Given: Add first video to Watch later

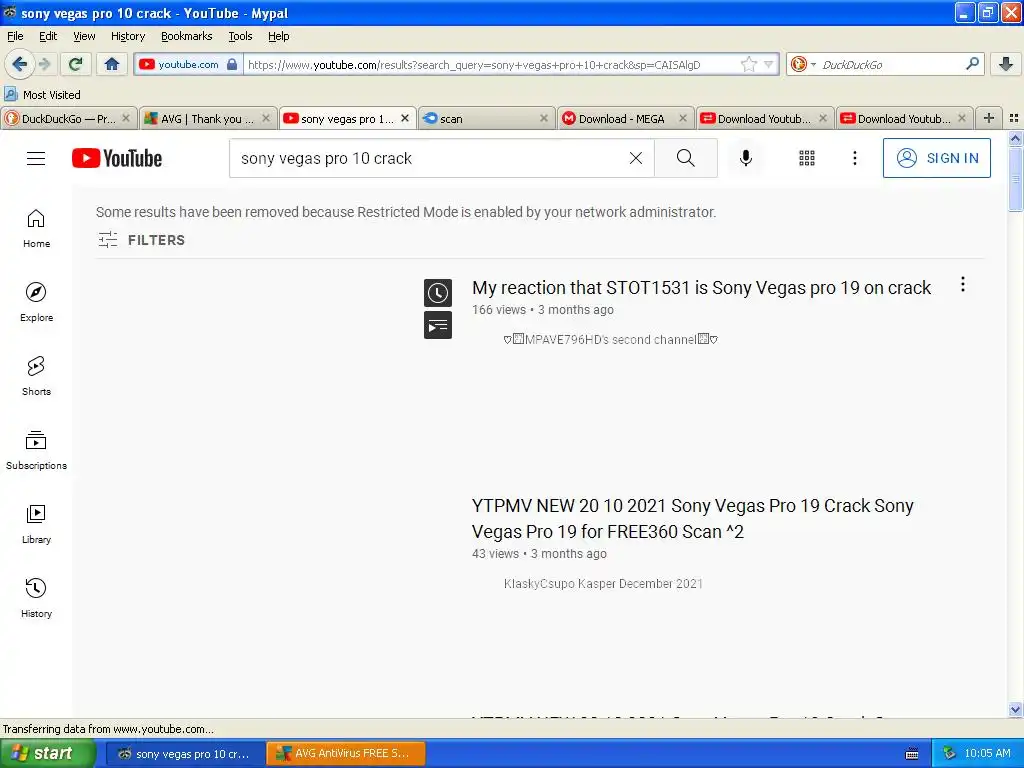Looking at the screenshot, I should pyautogui.click(x=438, y=293).
